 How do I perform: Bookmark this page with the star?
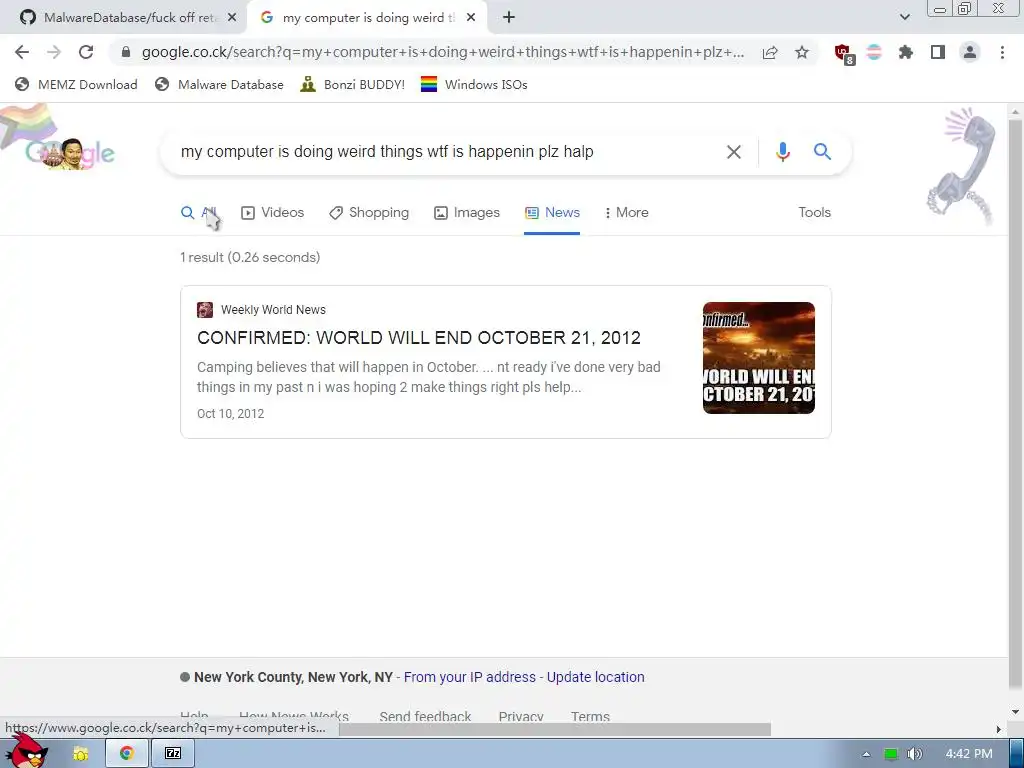point(802,52)
